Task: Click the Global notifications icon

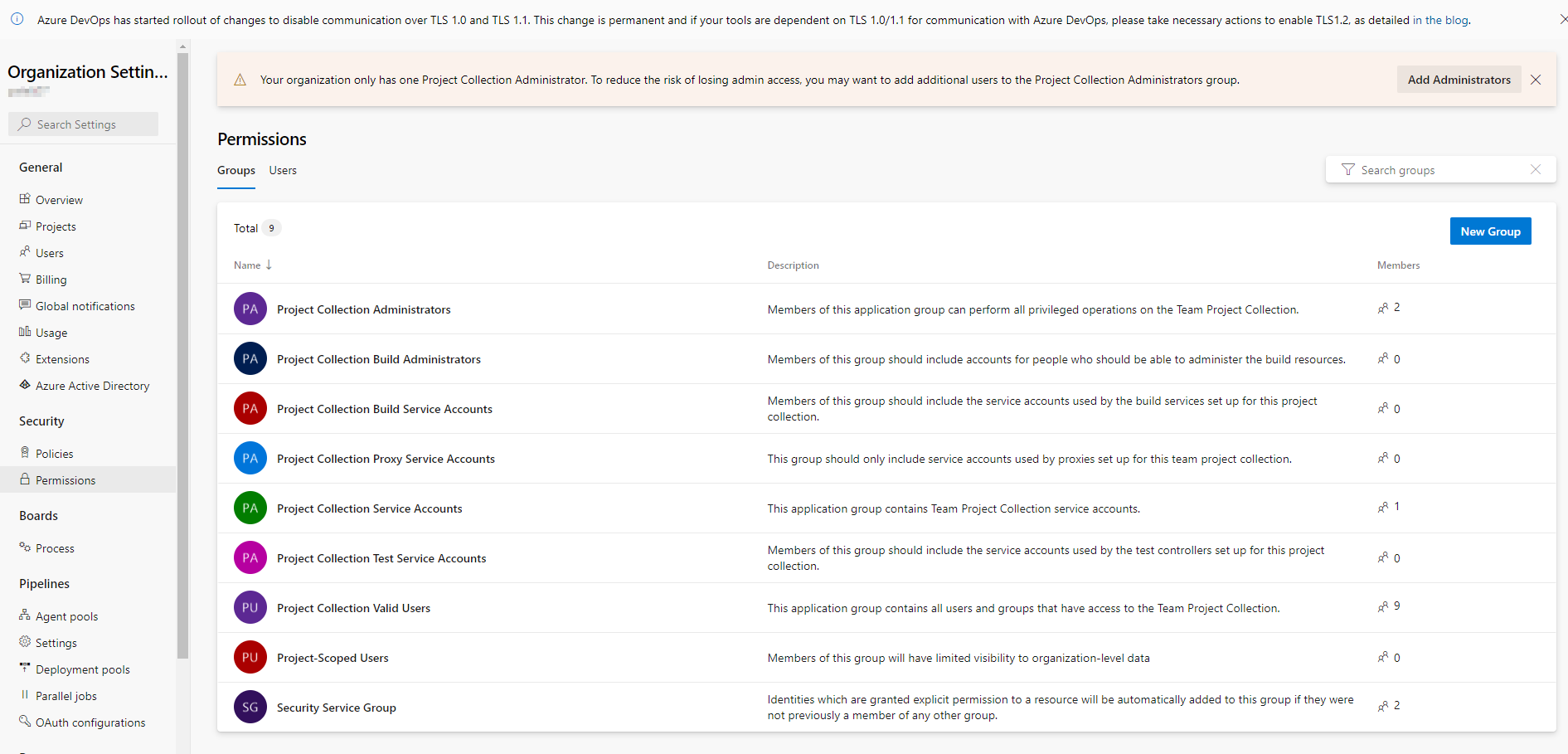Action: click(25, 305)
